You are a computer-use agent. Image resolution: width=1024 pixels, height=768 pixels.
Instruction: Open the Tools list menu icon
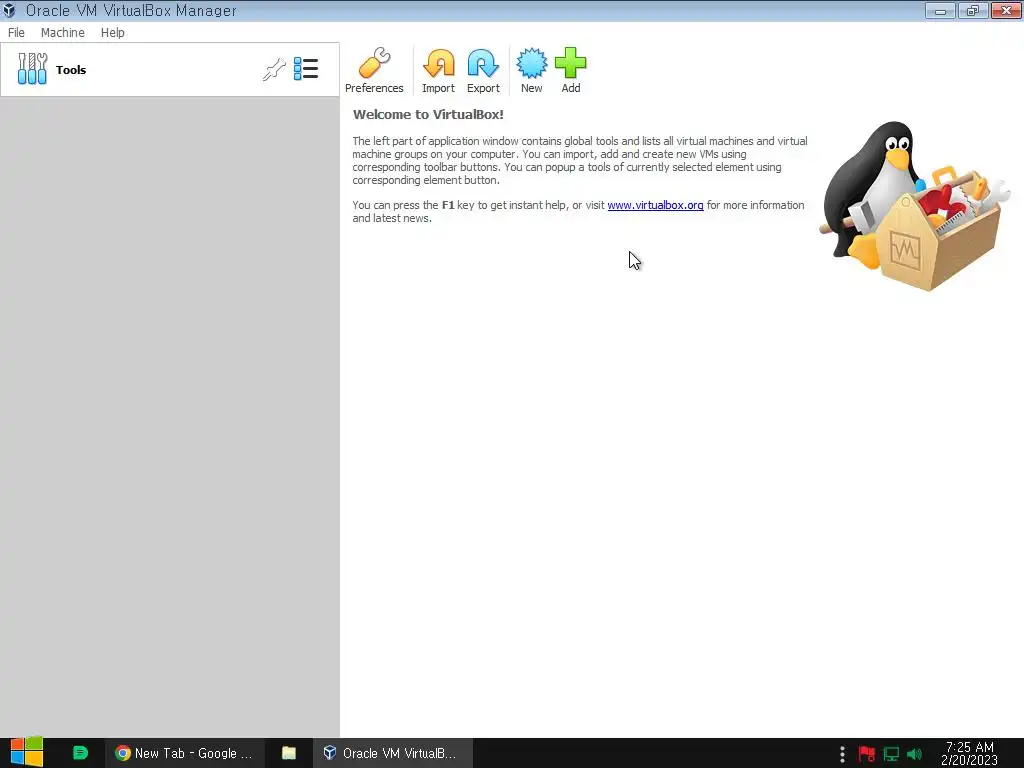pos(306,69)
